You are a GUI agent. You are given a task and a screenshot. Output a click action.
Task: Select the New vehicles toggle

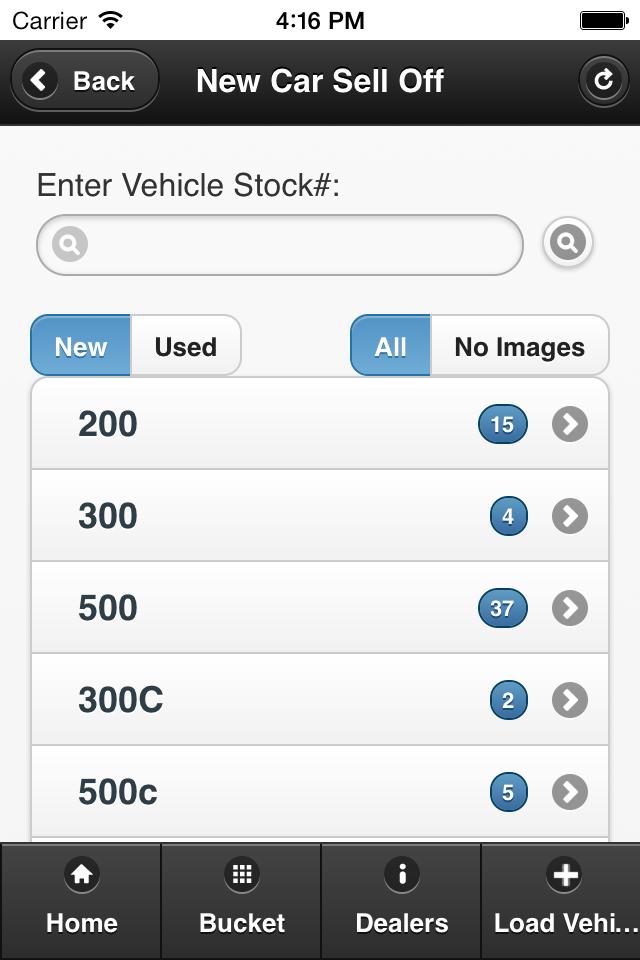point(81,347)
